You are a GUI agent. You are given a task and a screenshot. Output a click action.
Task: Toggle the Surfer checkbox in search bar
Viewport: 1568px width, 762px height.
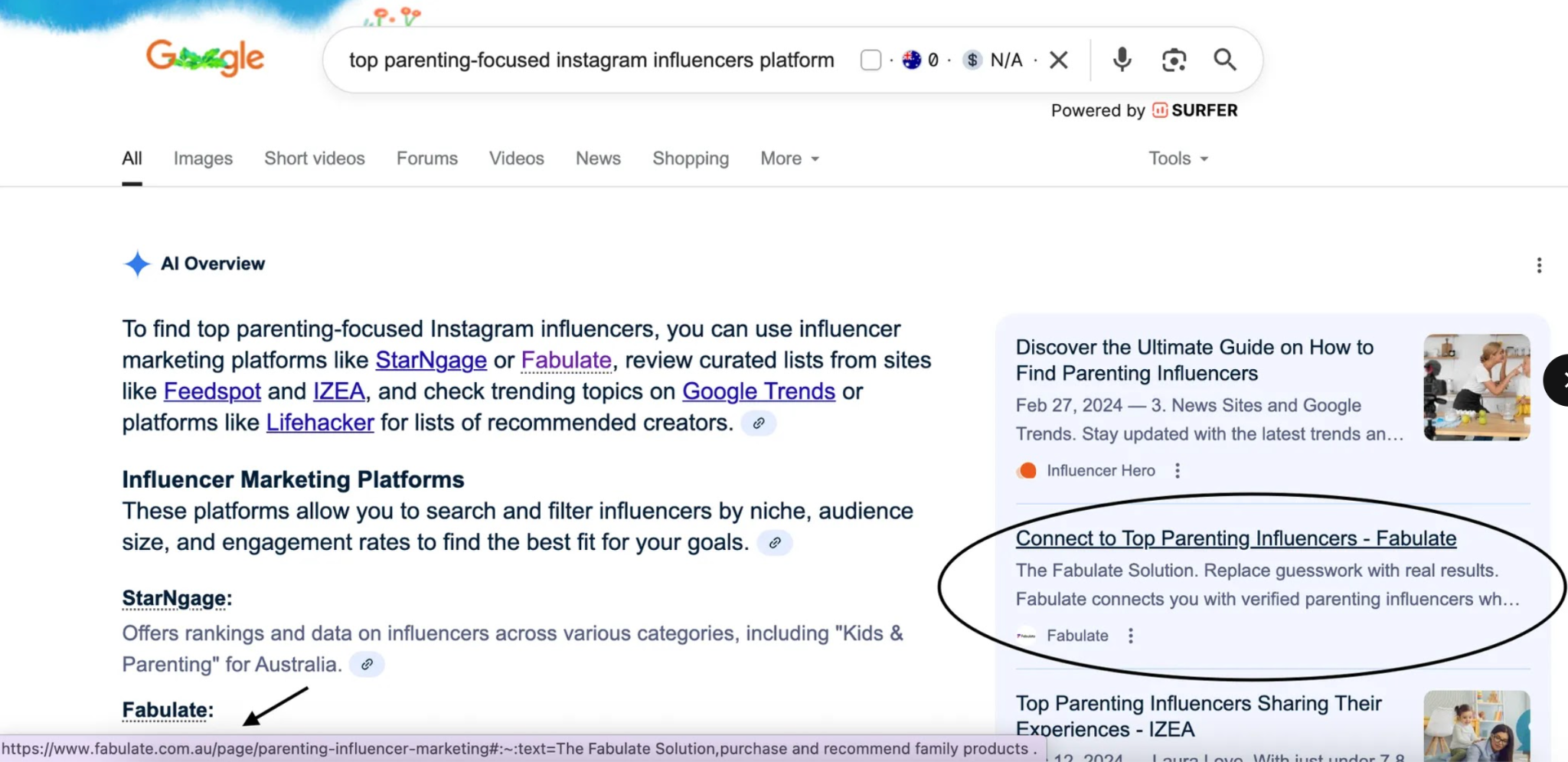coord(871,60)
